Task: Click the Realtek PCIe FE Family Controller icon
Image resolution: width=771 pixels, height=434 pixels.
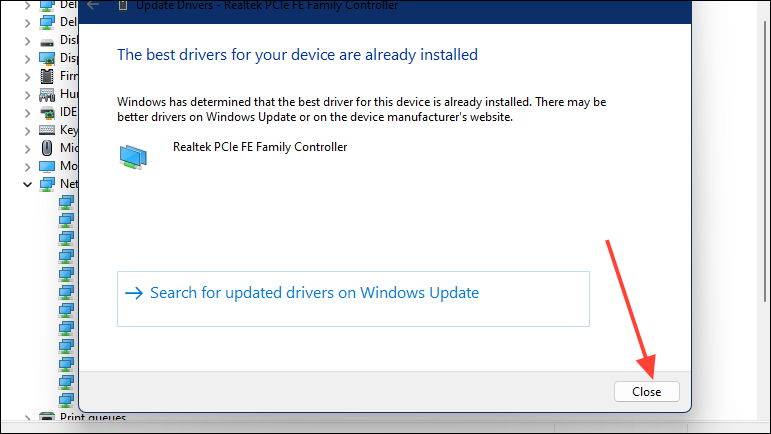Action: click(x=133, y=157)
